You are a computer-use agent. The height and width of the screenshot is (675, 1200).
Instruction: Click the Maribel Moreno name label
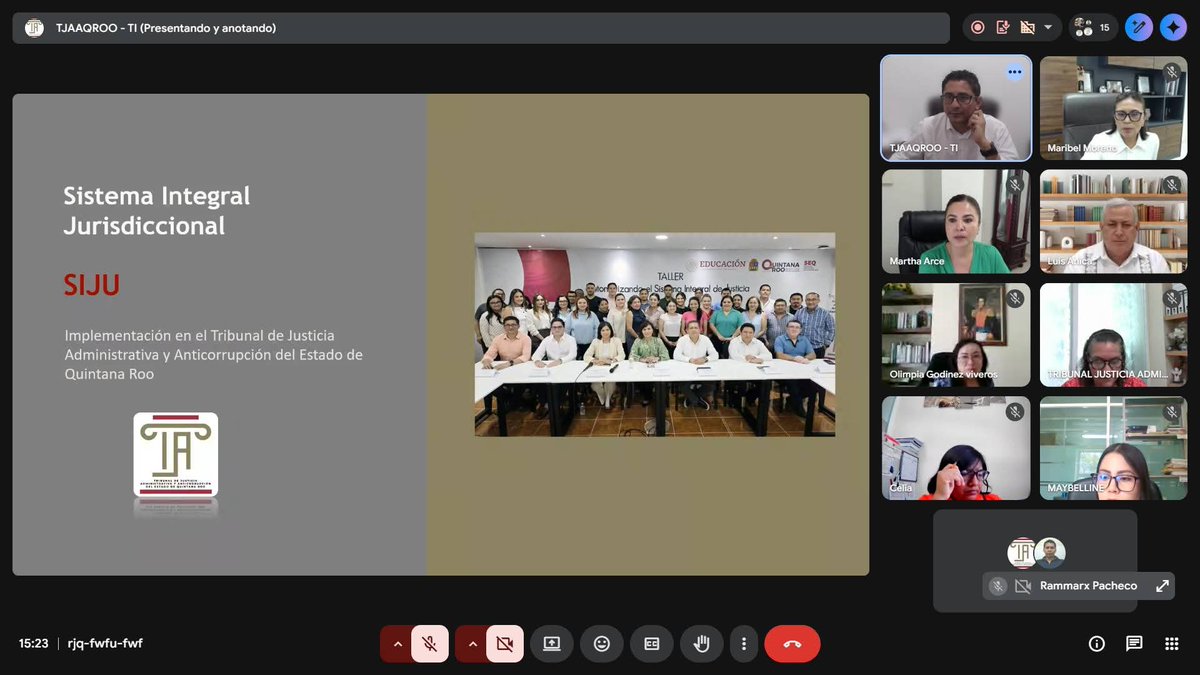(x=1082, y=148)
